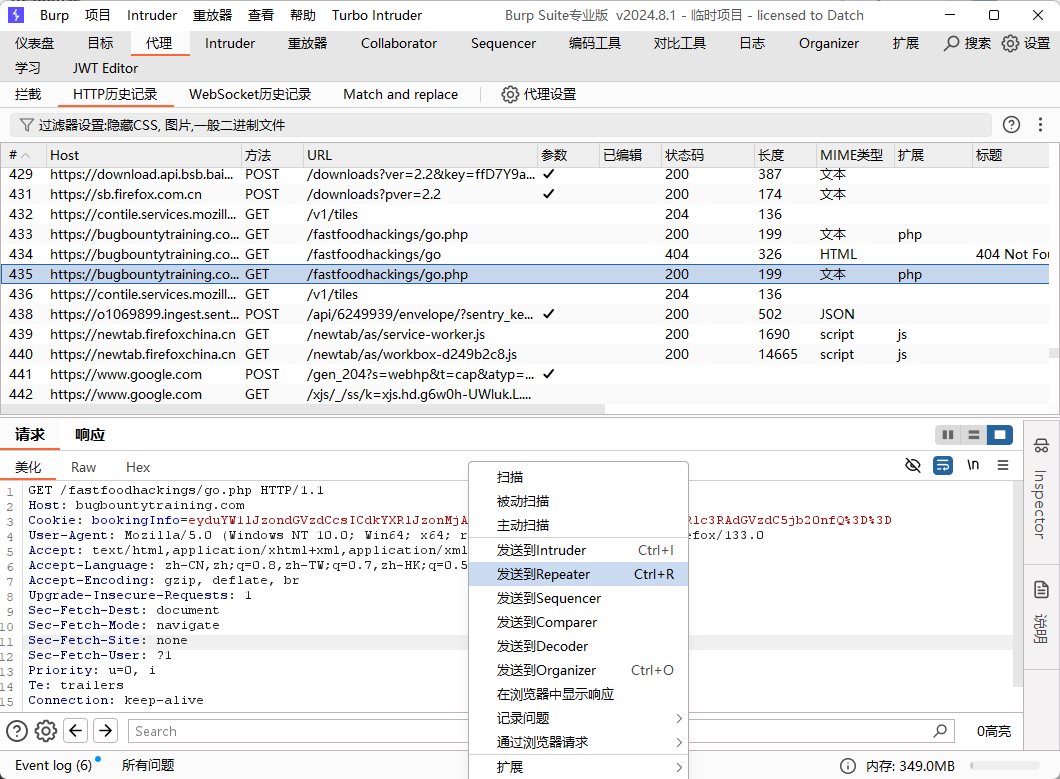Choose 发送到Repeater in context menu
This screenshot has width=1060, height=779.
pos(579,574)
